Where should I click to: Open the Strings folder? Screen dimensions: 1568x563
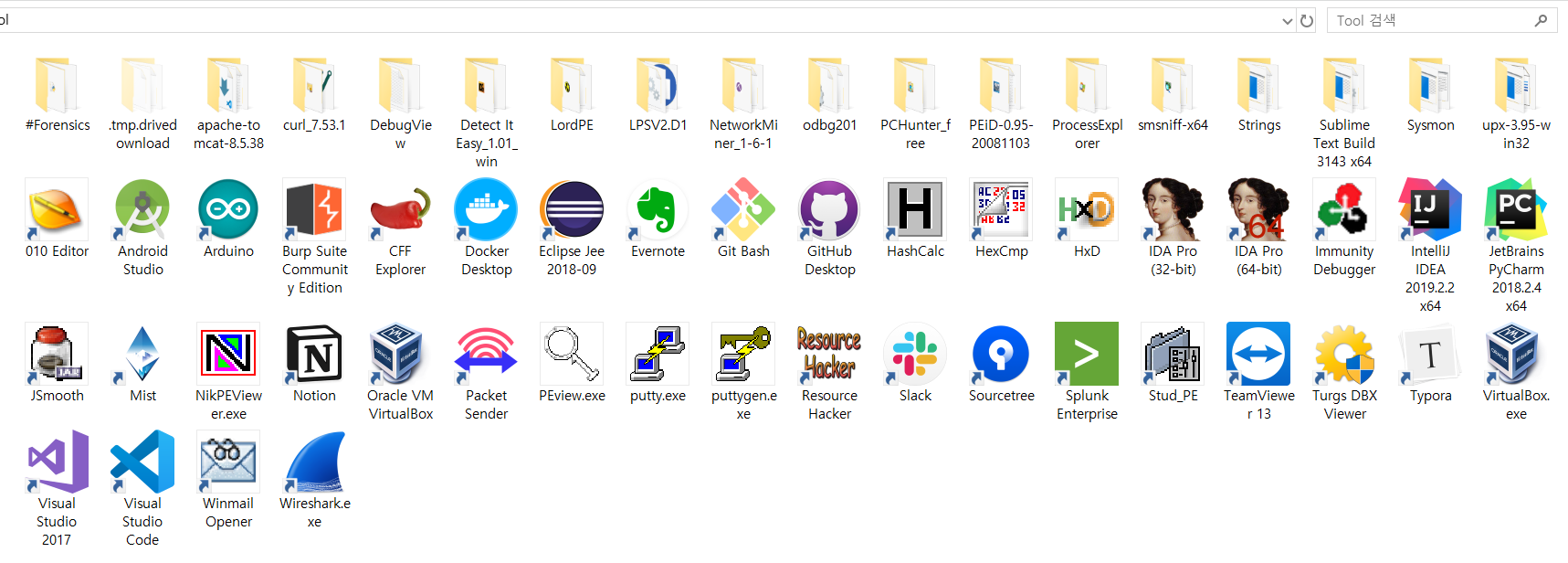click(x=1258, y=84)
